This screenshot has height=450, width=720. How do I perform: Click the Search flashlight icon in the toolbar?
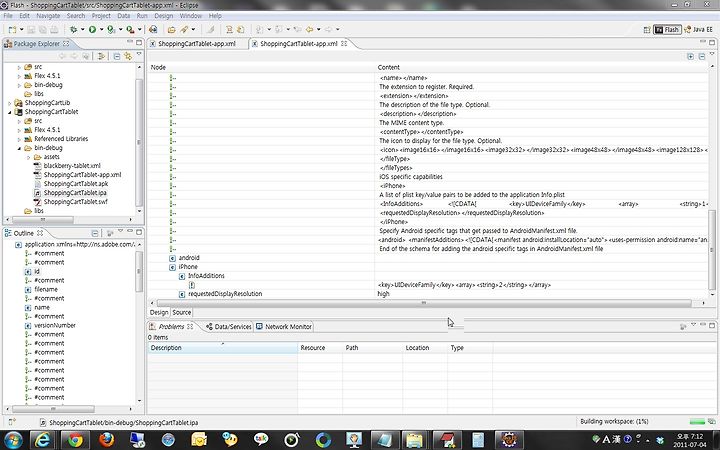[x=184, y=29]
